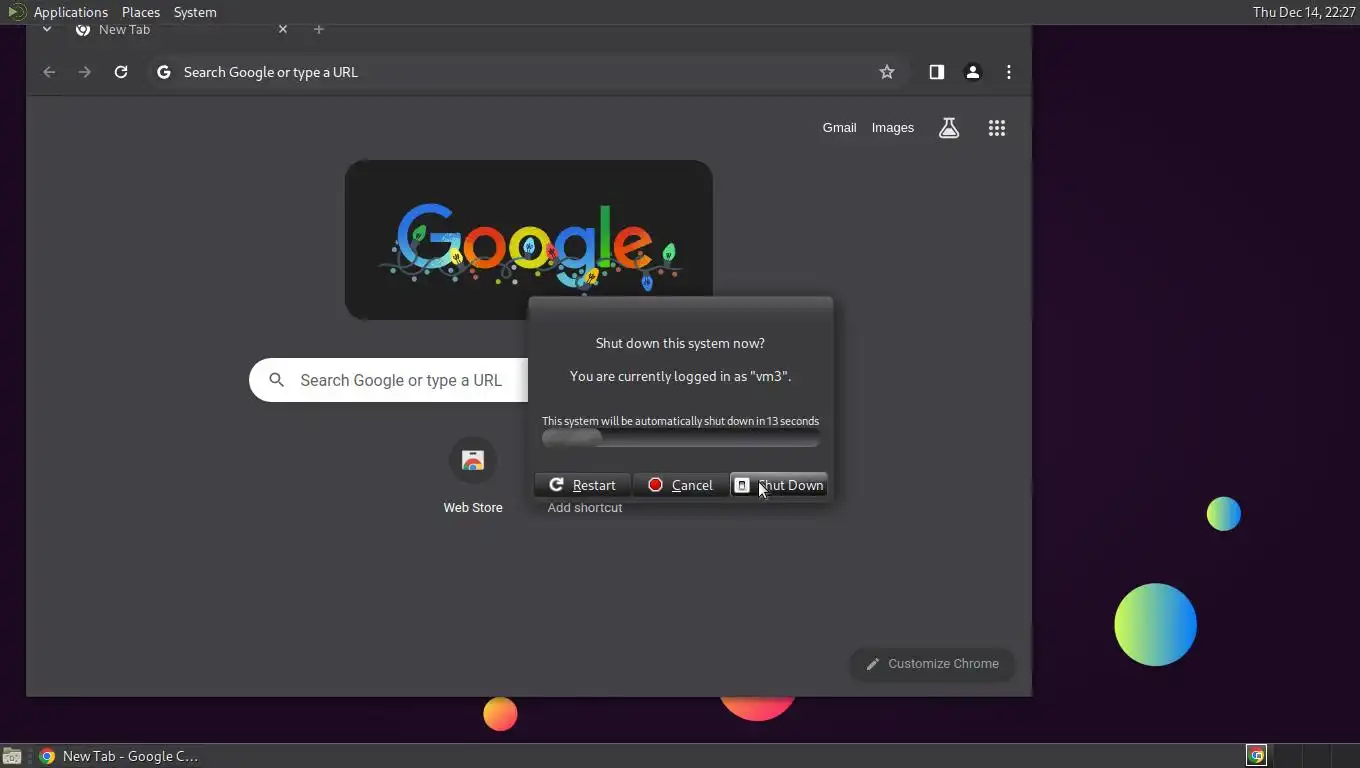Cancel the shutdown dialog
This screenshot has width=1360, height=768.
pyautogui.click(x=680, y=485)
